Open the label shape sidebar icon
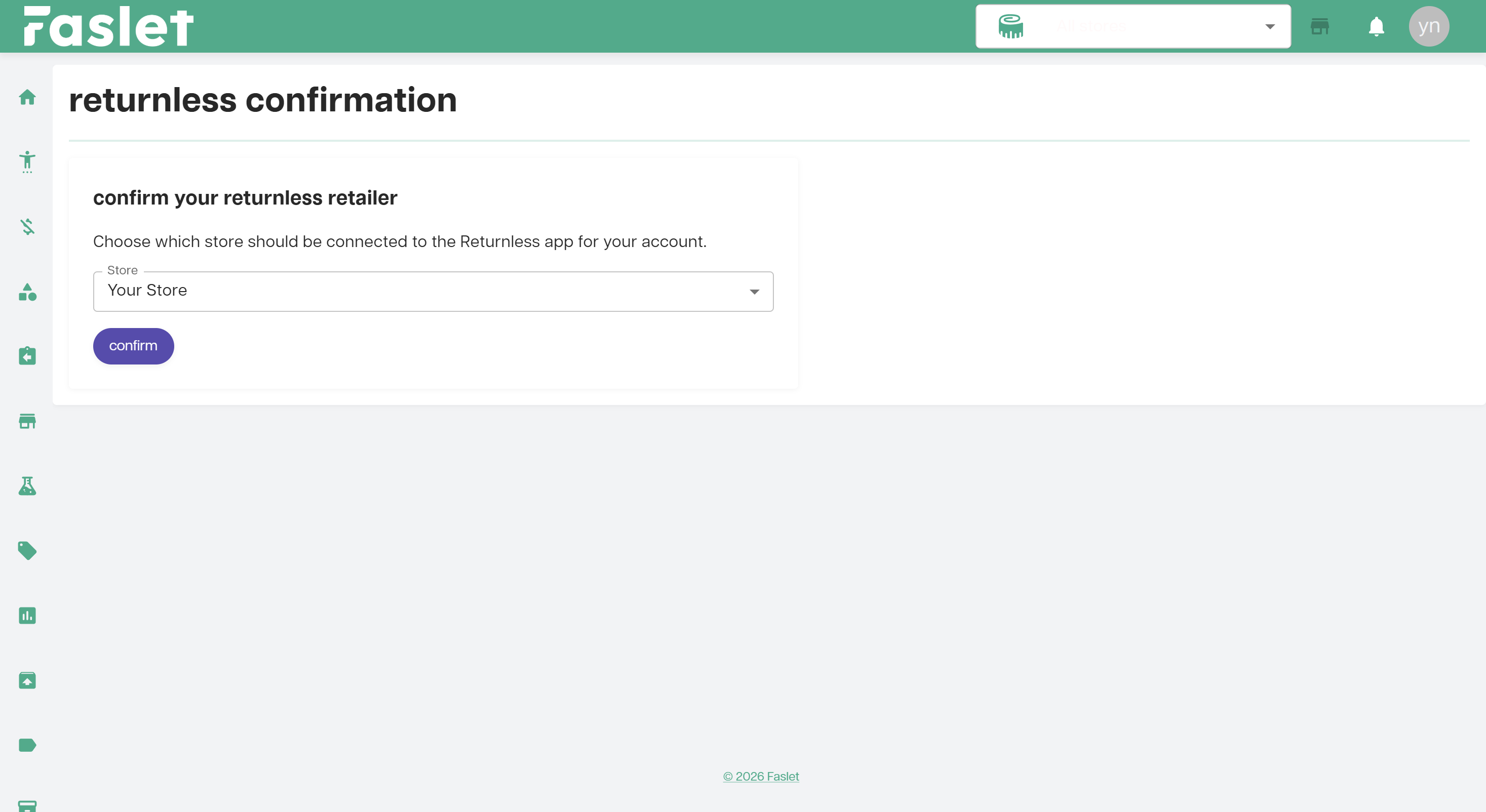The image size is (1486, 812). tap(27, 745)
